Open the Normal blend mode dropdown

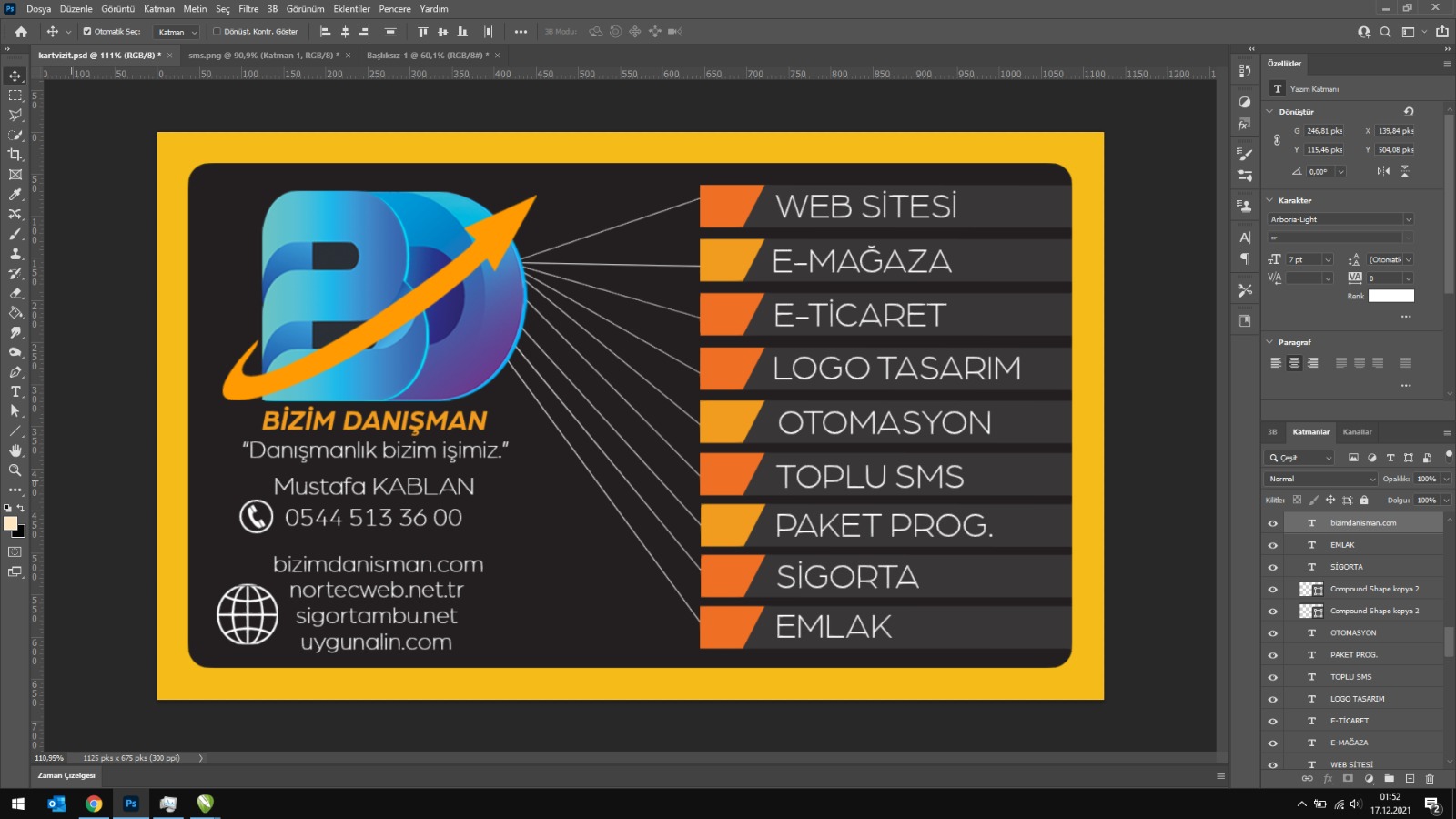(1321, 479)
